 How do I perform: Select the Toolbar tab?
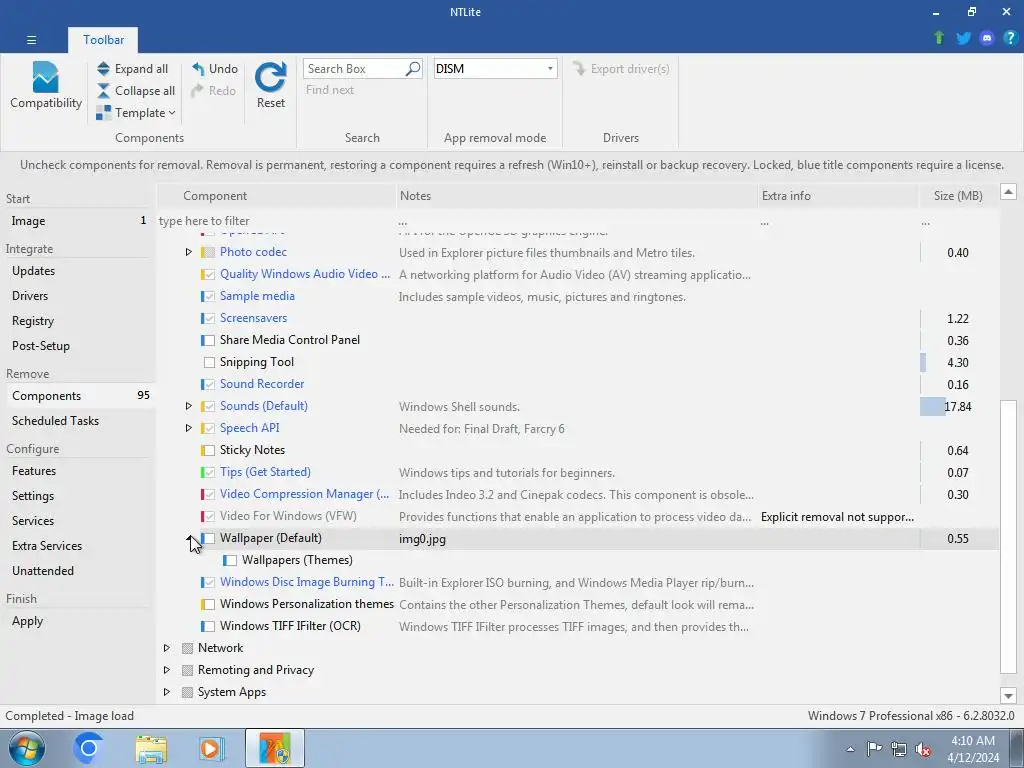(103, 40)
